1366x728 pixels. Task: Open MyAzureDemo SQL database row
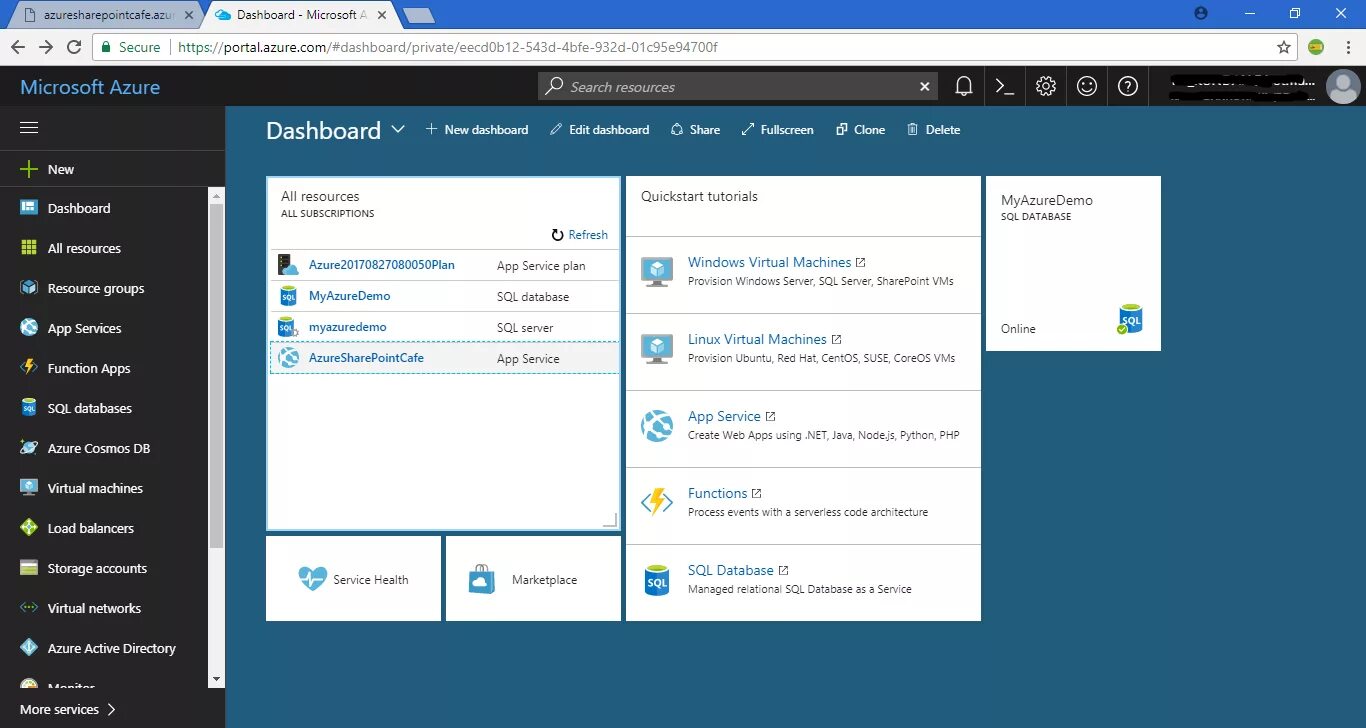click(444, 296)
